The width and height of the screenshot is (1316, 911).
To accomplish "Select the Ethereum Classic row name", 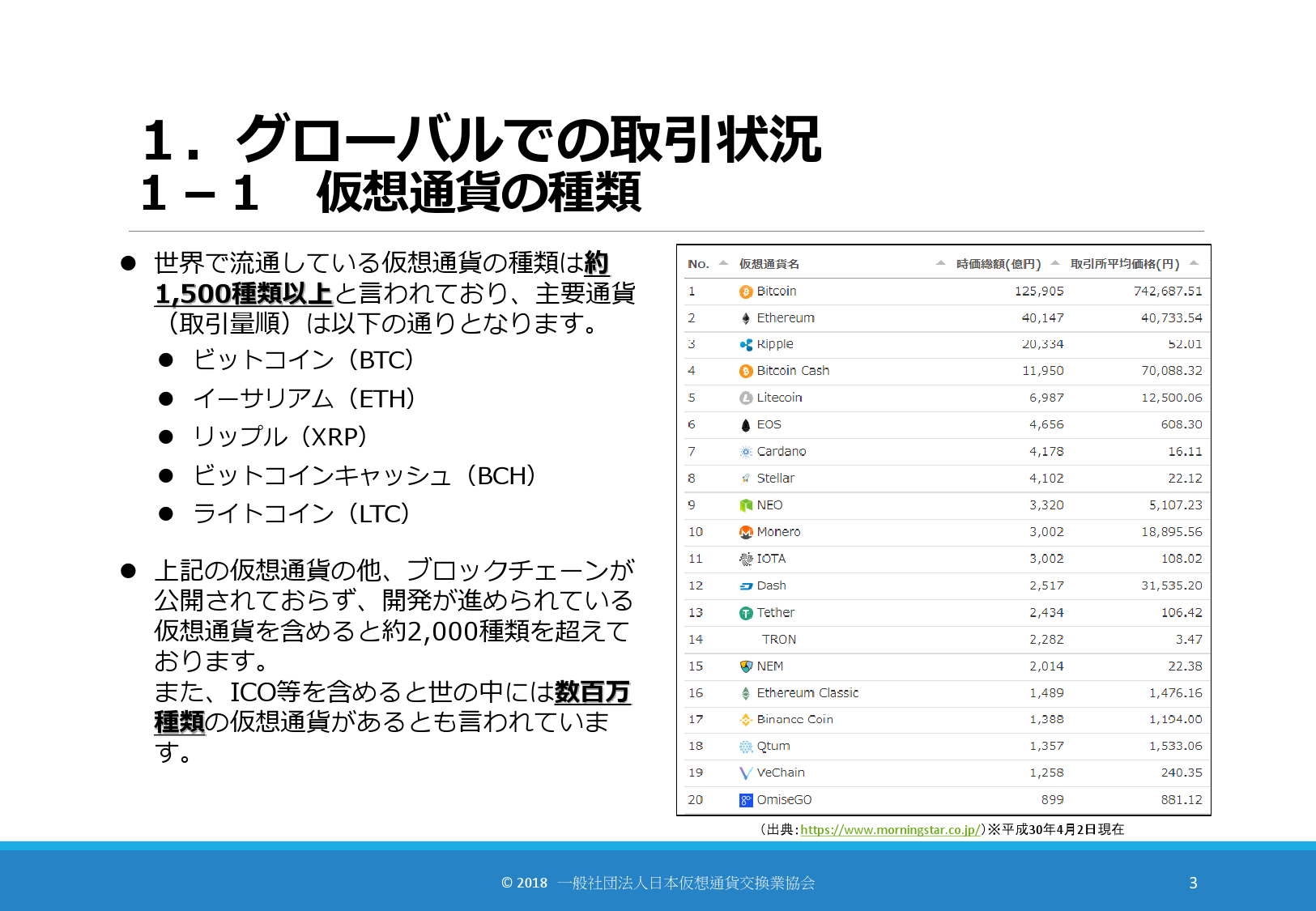I will coord(807,693).
